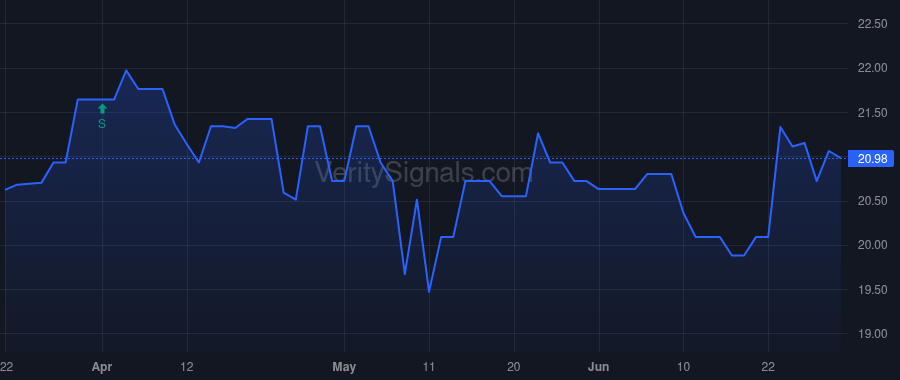This screenshot has width=900, height=380.
Task: Click the green S signal arrow marker
Action: tap(102, 108)
